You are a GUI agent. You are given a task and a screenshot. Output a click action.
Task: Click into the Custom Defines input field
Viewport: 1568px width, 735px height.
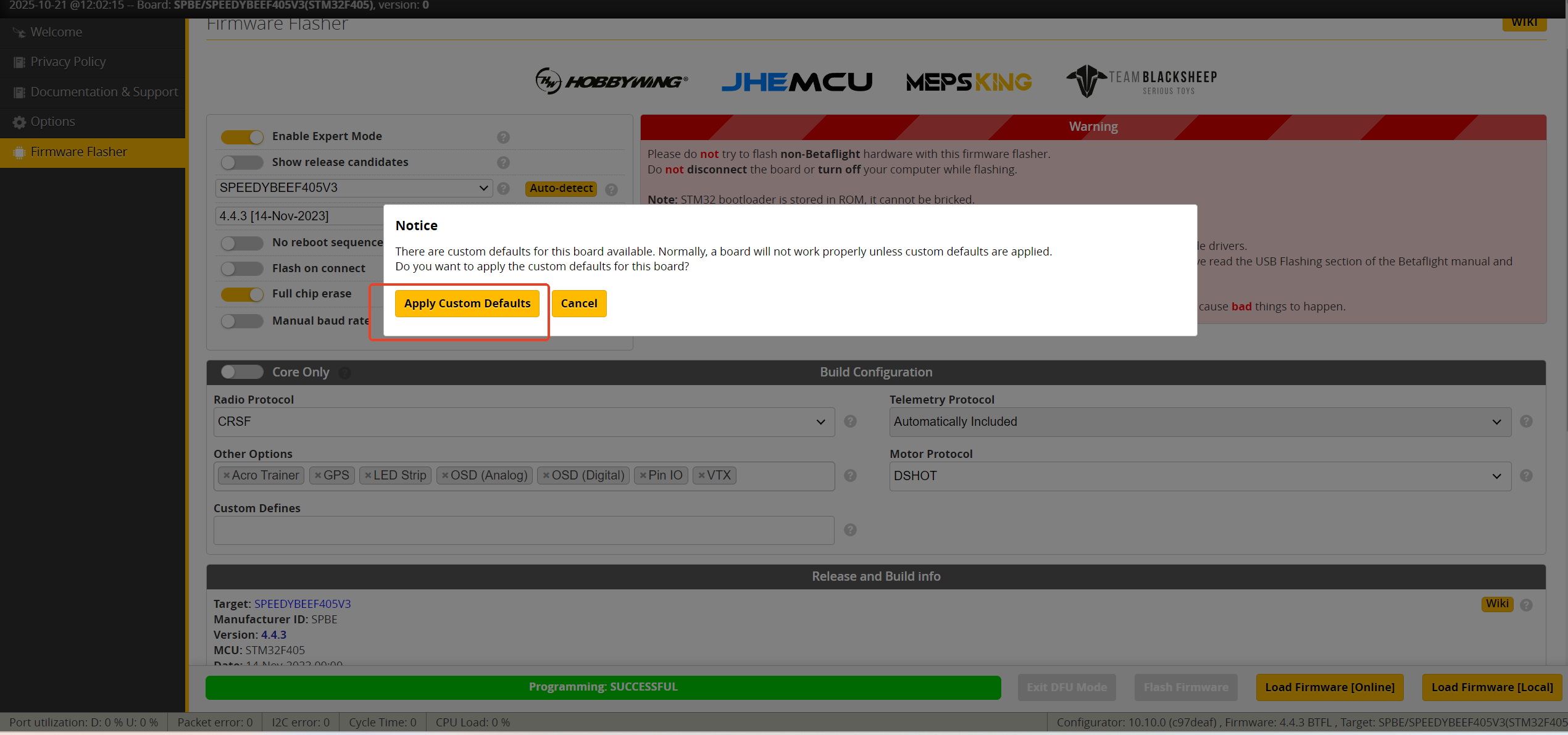(x=523, y=530)
